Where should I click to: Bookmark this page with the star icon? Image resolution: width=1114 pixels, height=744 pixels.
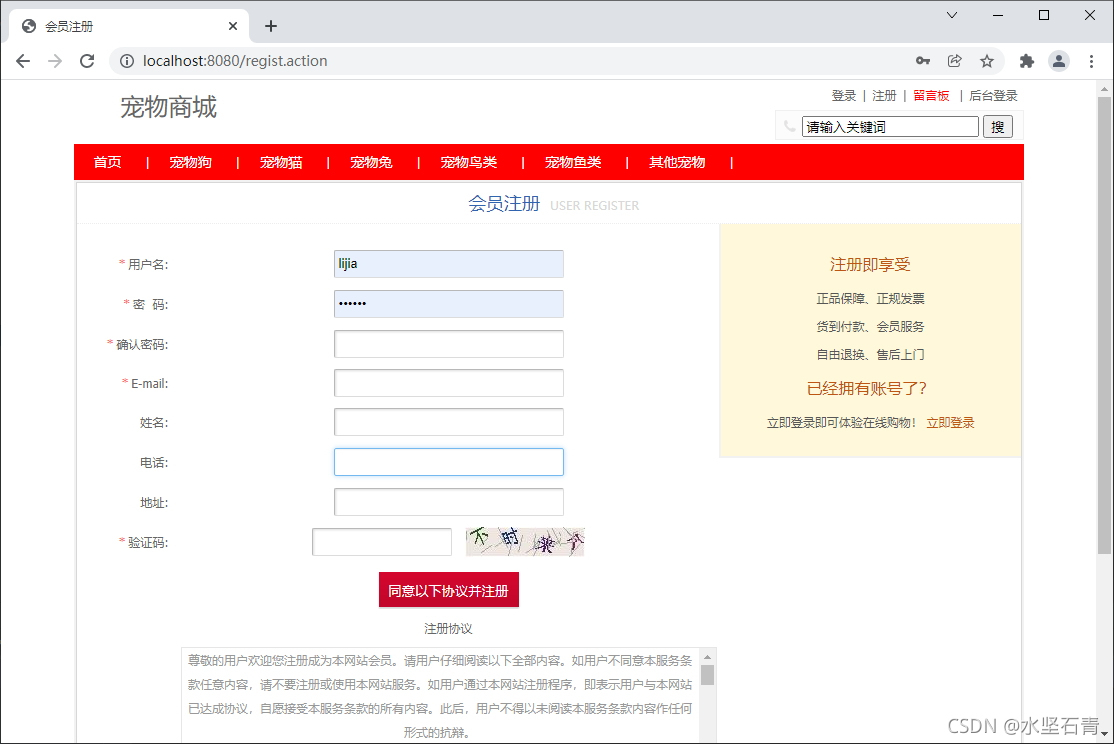pos(987,61)
